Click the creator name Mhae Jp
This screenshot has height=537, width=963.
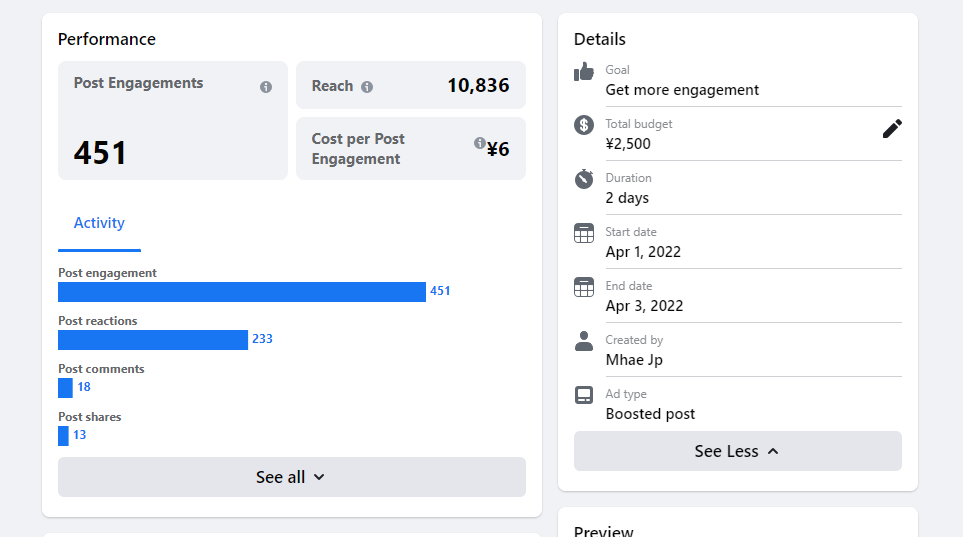point(634,360)
